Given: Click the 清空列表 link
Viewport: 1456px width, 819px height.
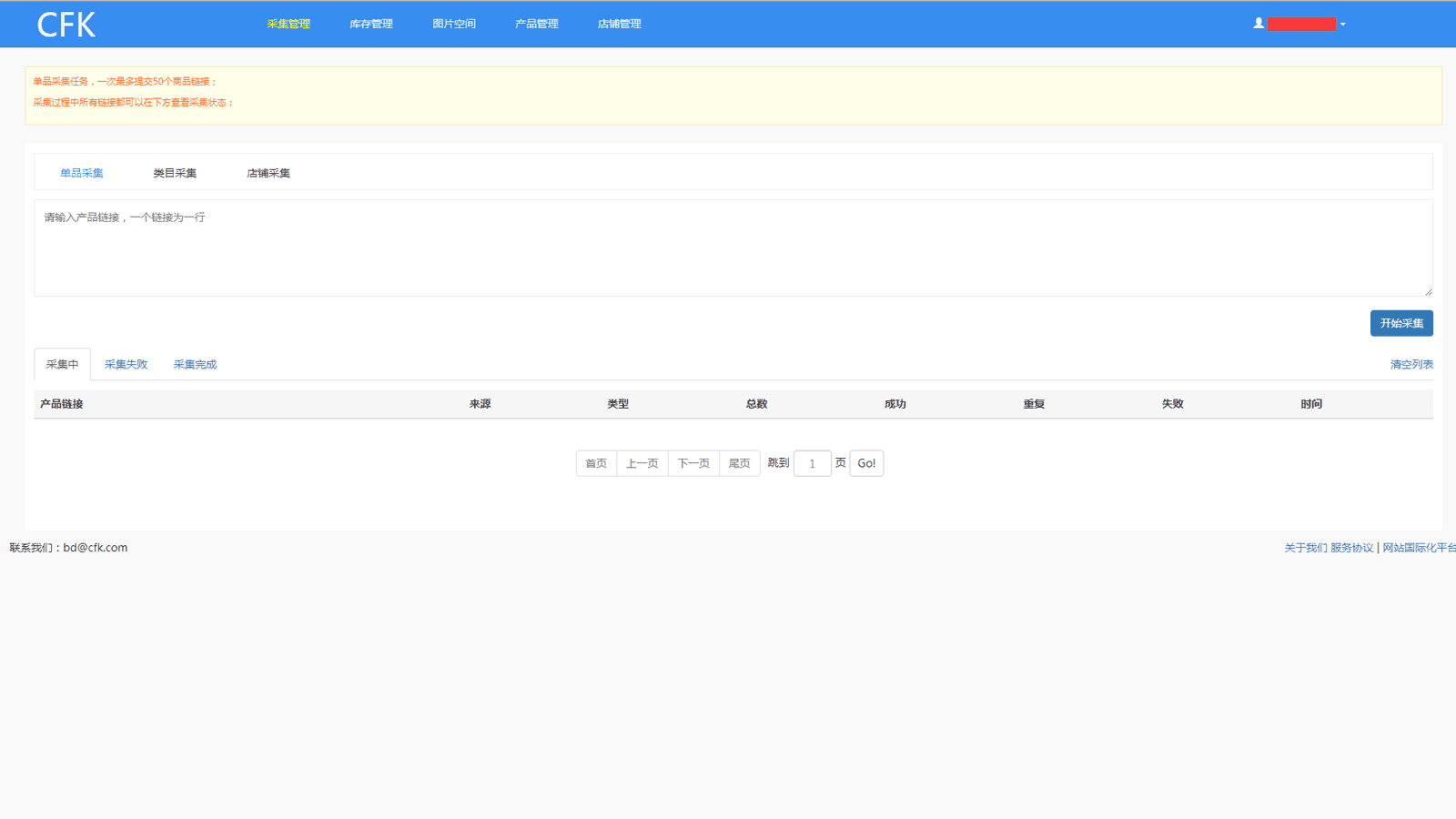Looking at the screenshot, I should click(1410, 364).
